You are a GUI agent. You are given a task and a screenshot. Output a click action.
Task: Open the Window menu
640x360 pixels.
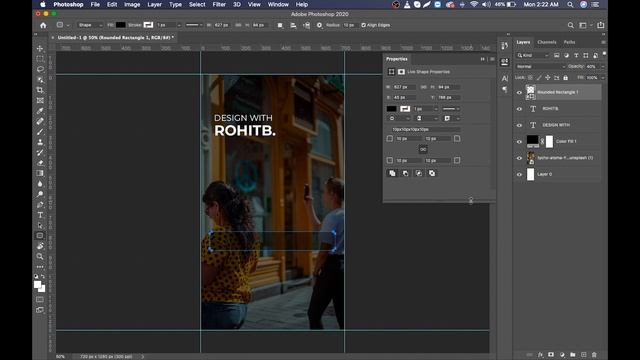(278, 4)
